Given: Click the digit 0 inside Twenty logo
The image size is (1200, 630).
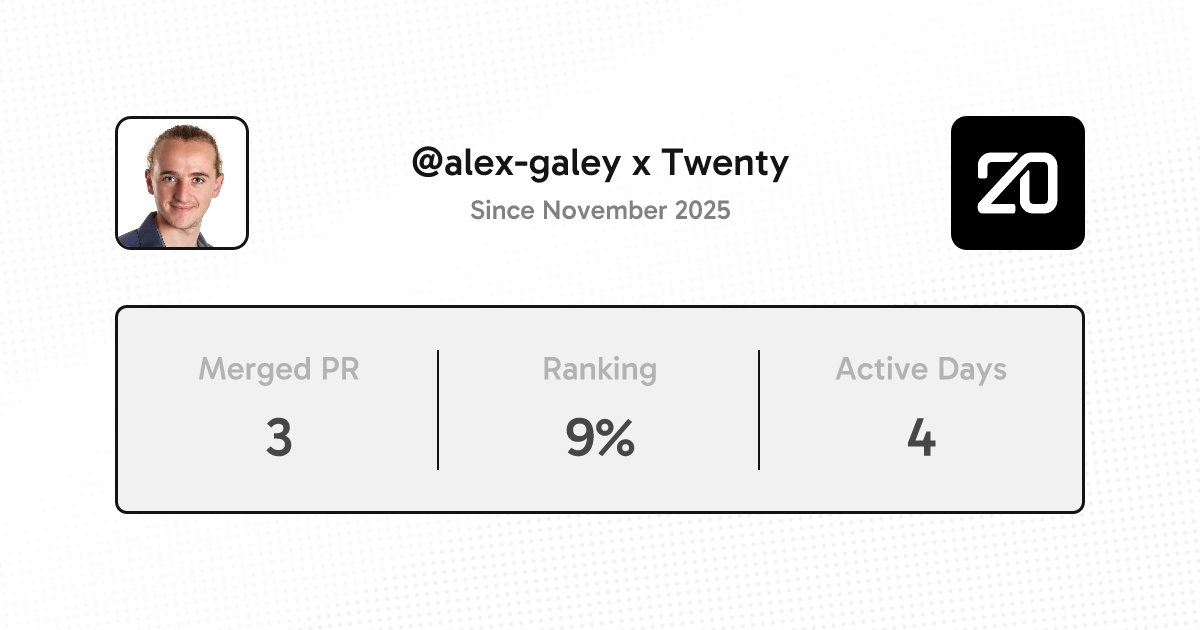Looking at the screenshot, I should pyautogui.click(x=1038, y=184).
